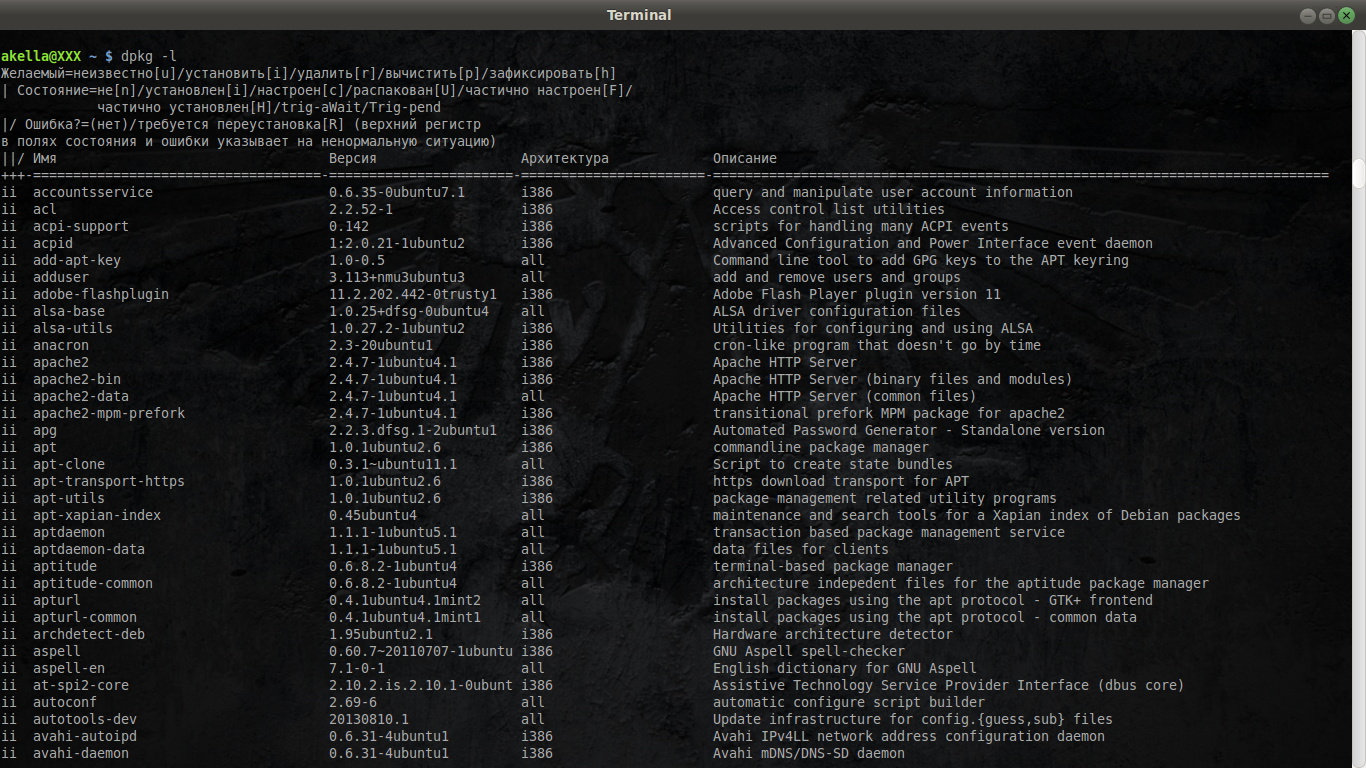The width and height of the screenshot is (1366, 768).
Task: Click version '0.6.35-0ubuntu7.1'
Action: pos(397,192)
